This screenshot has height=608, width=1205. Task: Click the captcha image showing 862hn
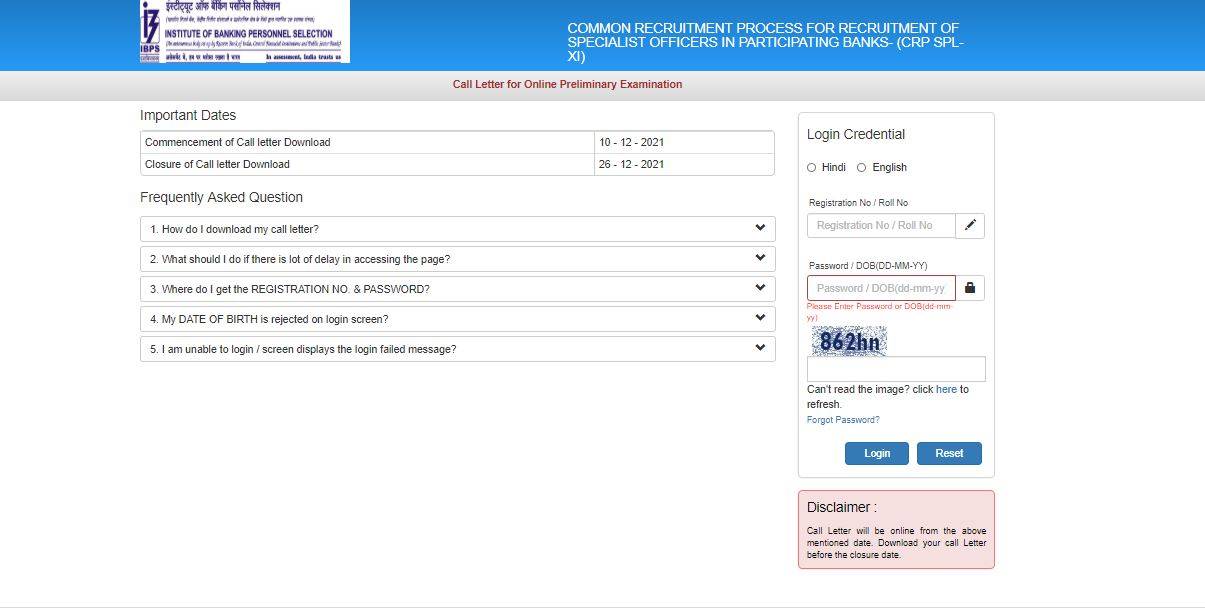848,341
